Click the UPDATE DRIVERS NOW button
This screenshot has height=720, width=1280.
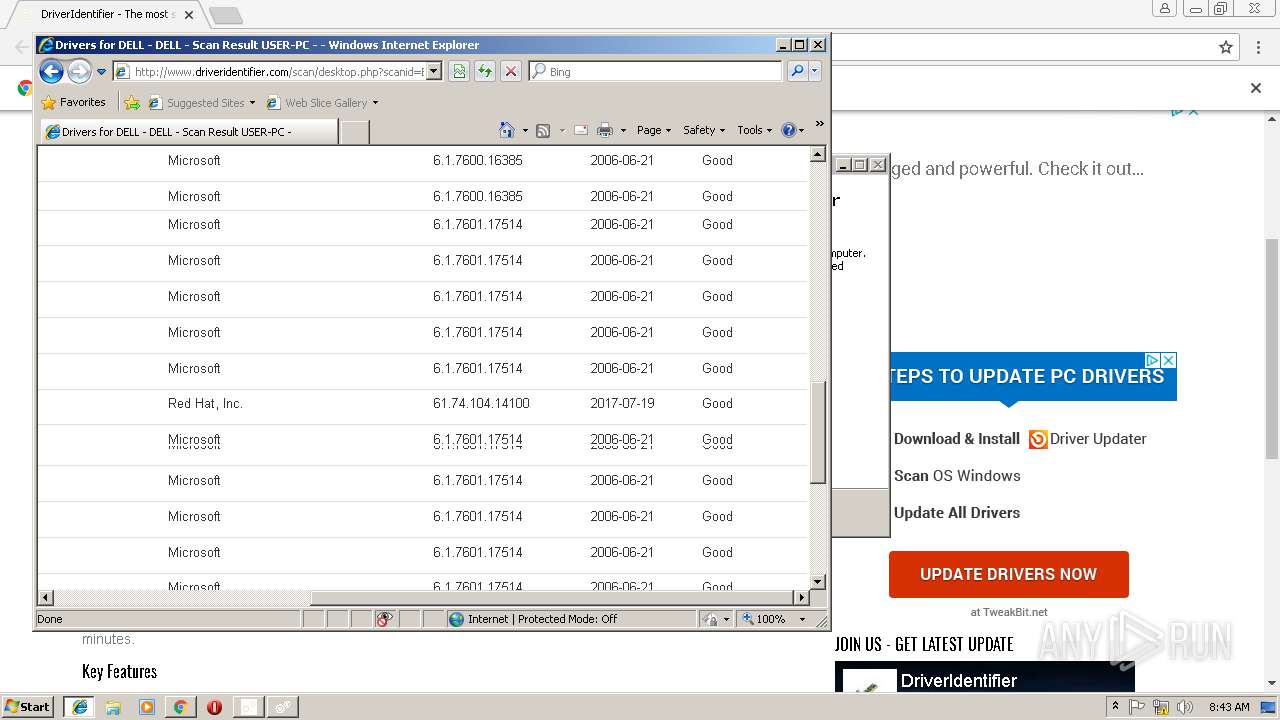(1008, 574)
